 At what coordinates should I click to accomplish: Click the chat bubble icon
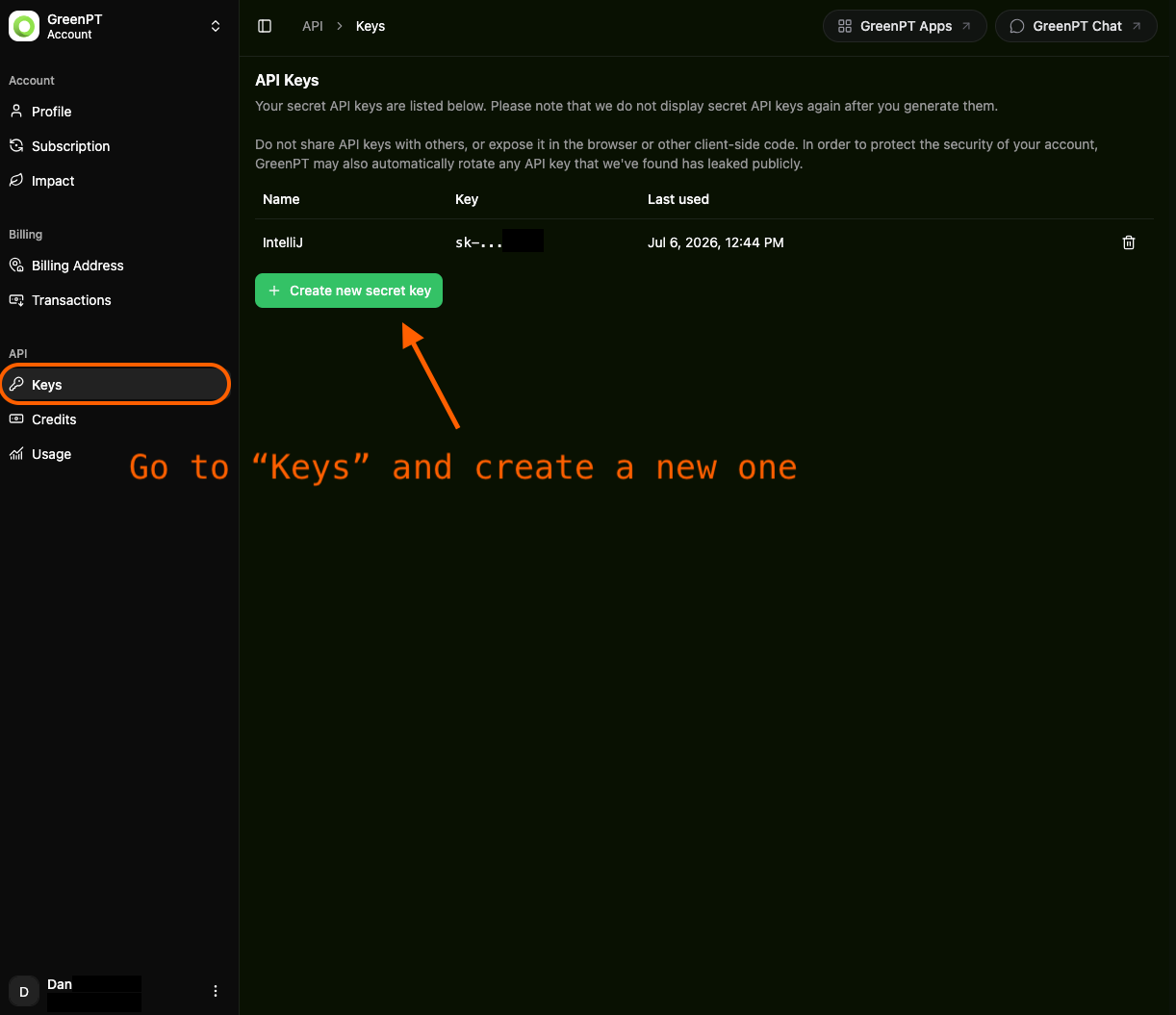pyautogui.click(x=1017, y=26)
